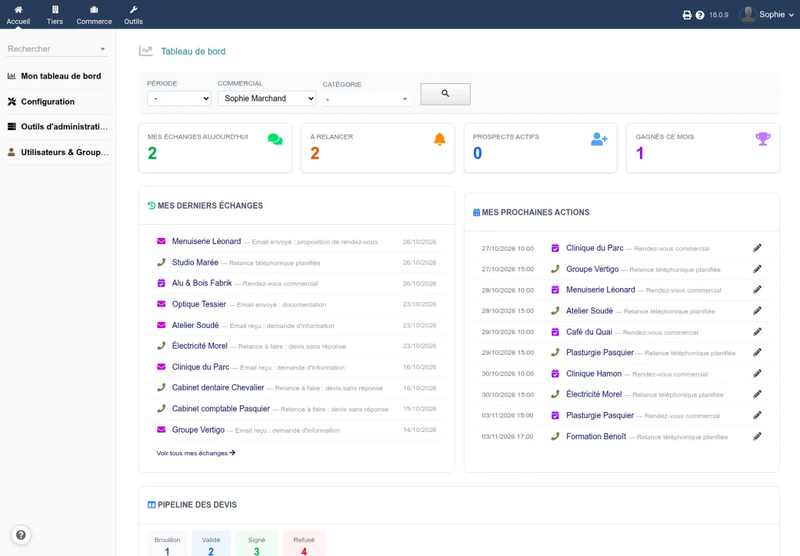This screenshot has width=800, height=556.
Task: Click the Tableau de bord chart icon
Action: [x=145, y=51]
